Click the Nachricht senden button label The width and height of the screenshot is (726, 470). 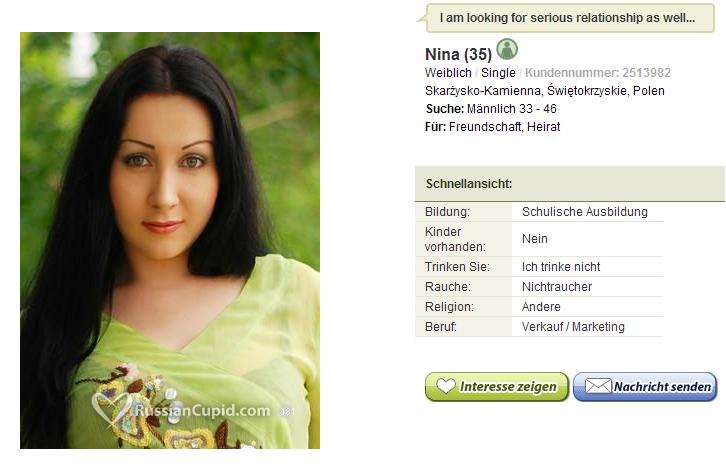click(x=662, y=387)
